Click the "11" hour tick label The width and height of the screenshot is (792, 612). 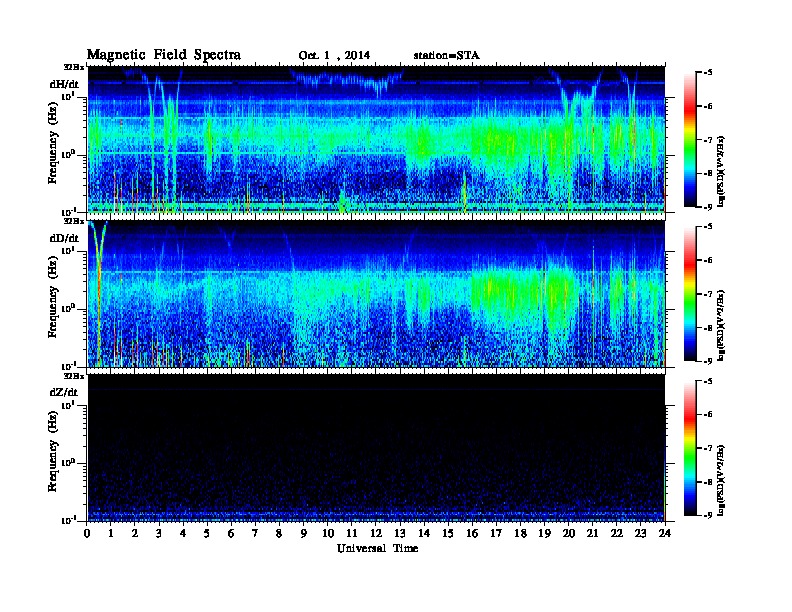click(352, 534)
